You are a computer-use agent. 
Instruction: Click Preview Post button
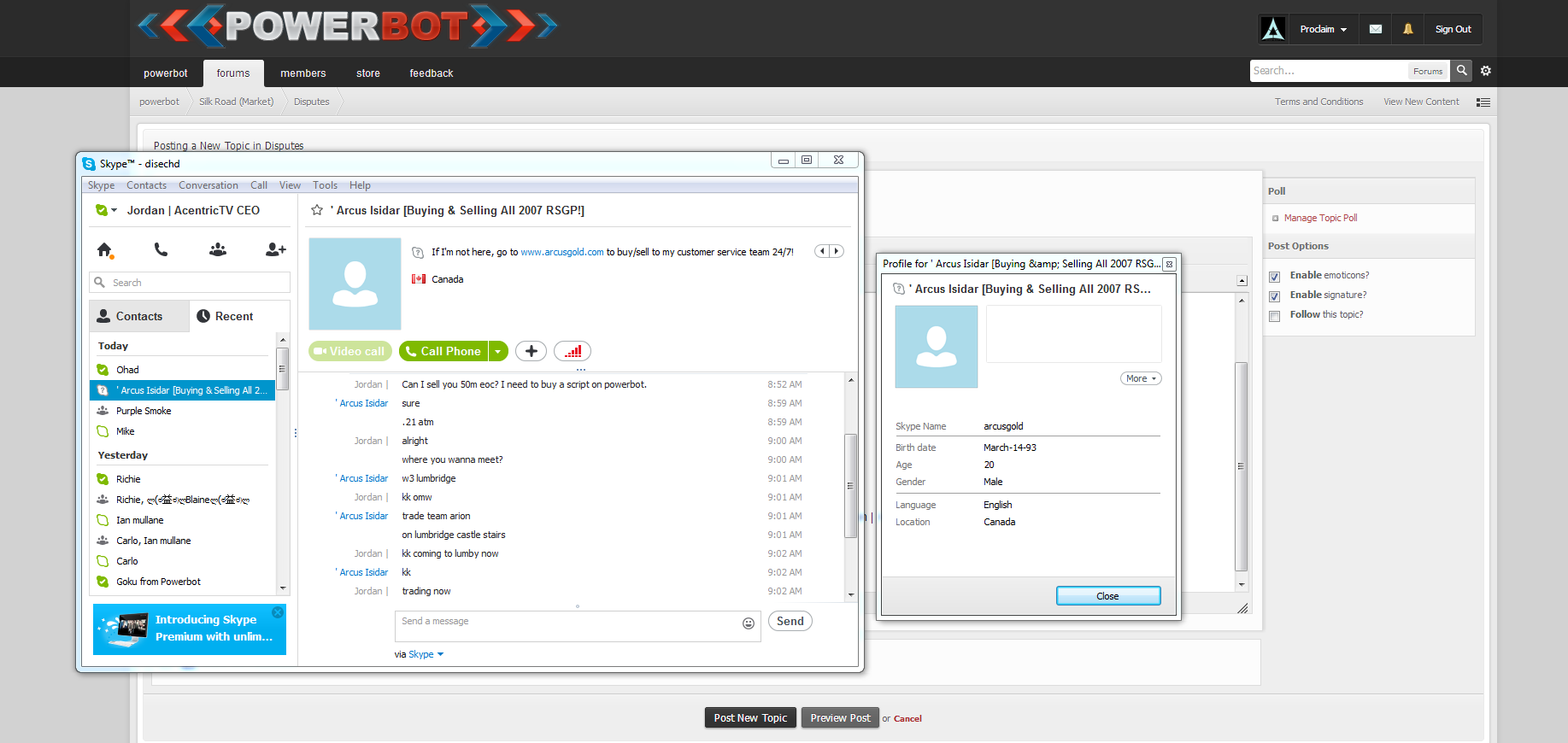pos(840,718)
